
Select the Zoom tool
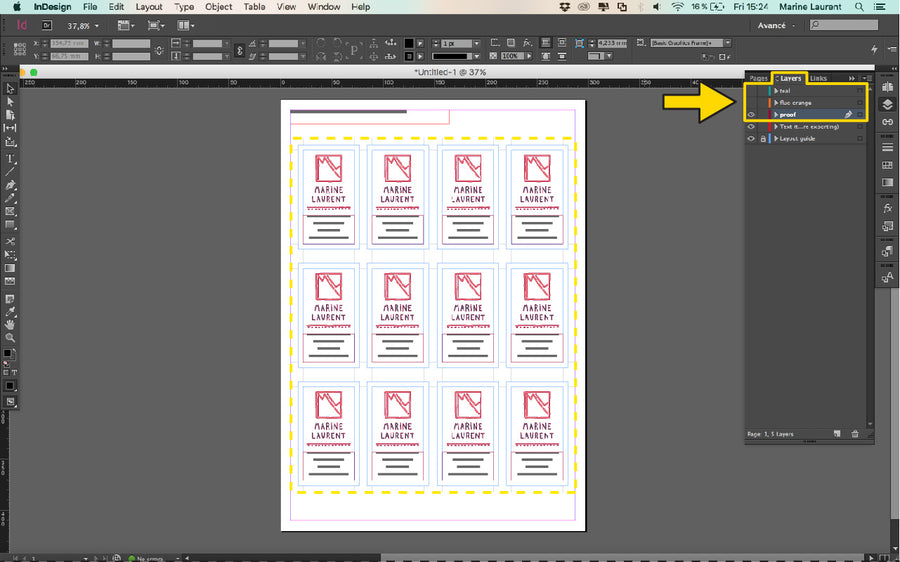pyautogui.click(x=10, y=338)
